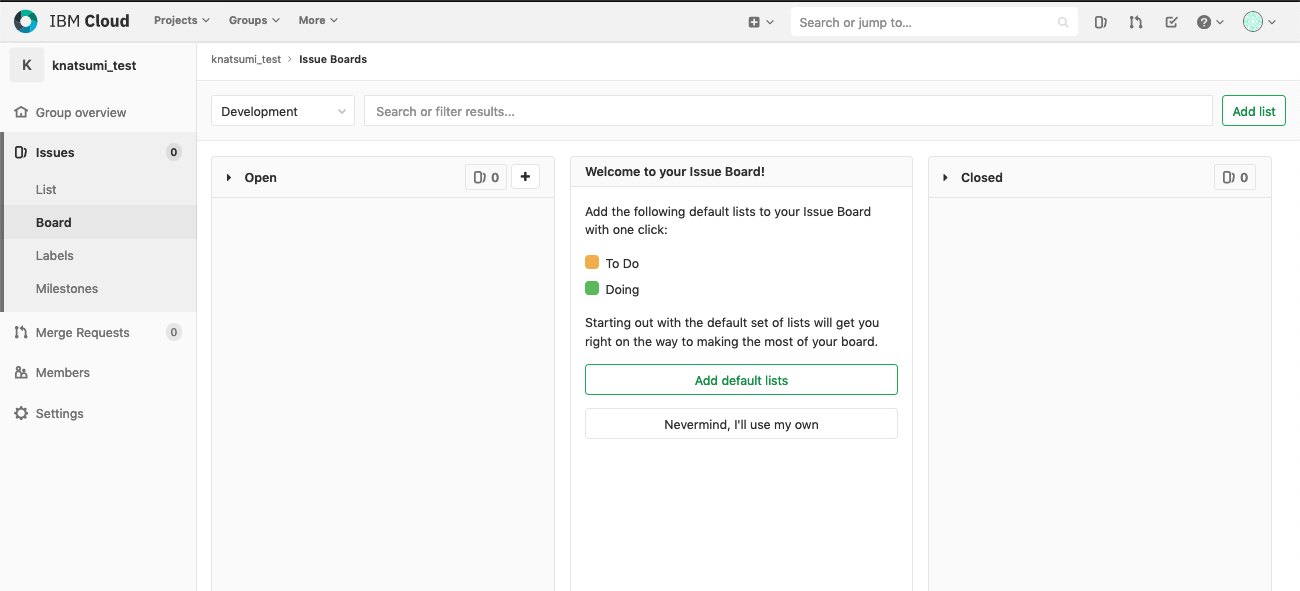Click Nevermind, I'll use my own
This screenshot has height=591, width=1300.
click(x=741, y=424)
